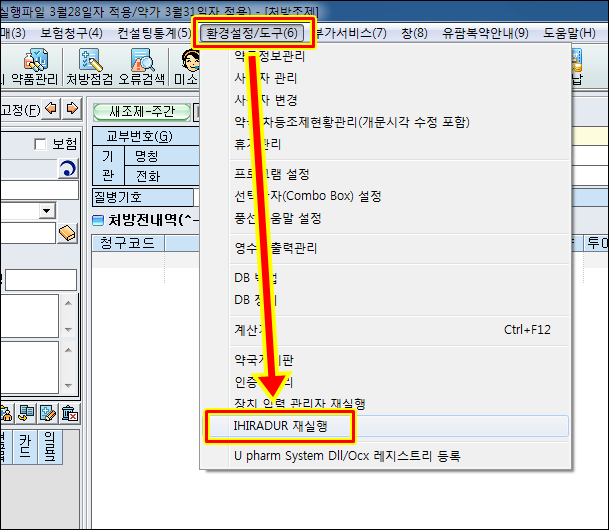The width and height of the screenshot is (609, 530).
Task: Click the green 새조제-주간 button
Action: click(x=142, y=112)
